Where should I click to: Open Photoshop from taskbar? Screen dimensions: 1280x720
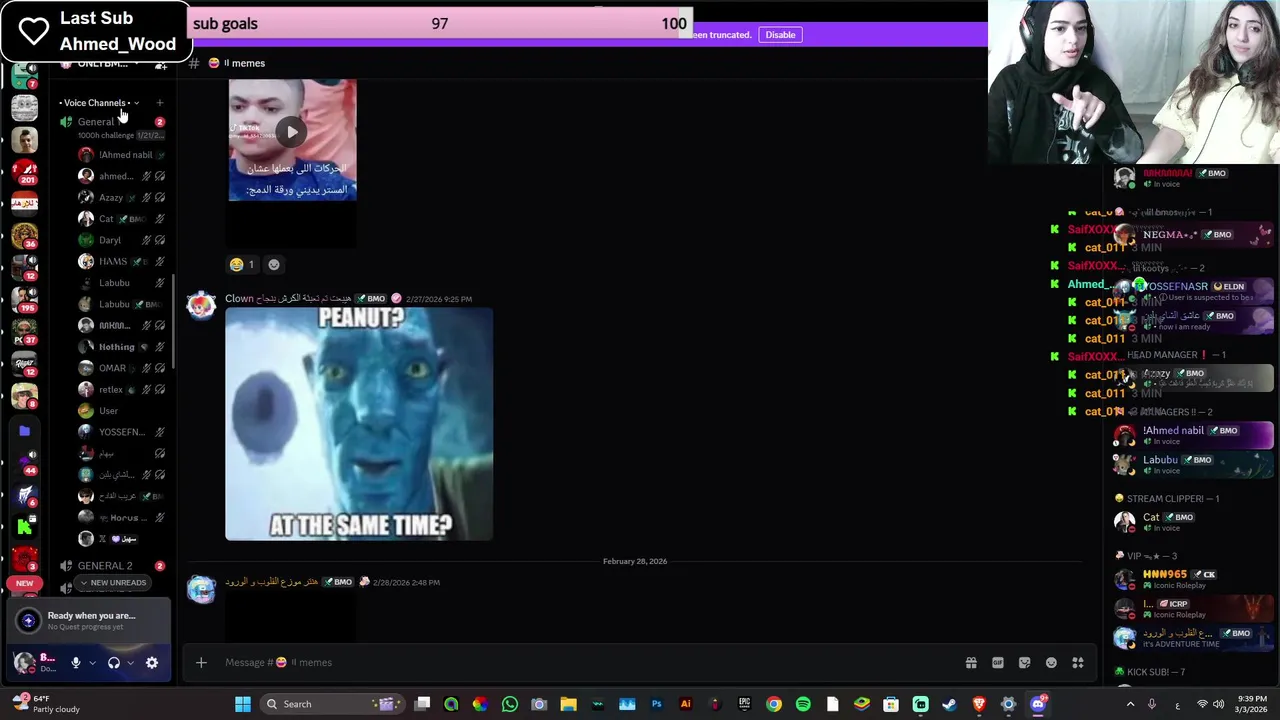pos(656,704)
